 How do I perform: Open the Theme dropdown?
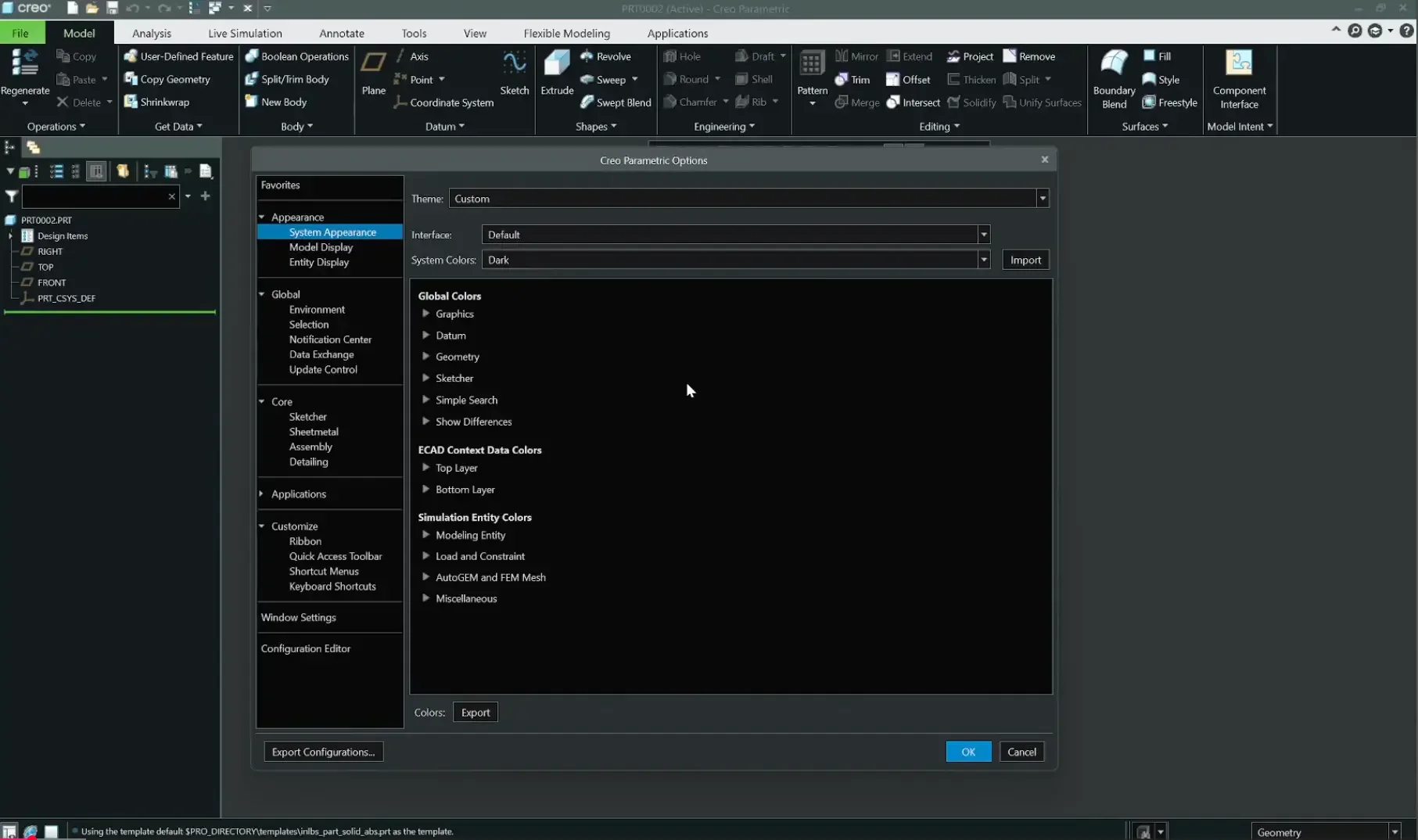(x=1043, y=199)
